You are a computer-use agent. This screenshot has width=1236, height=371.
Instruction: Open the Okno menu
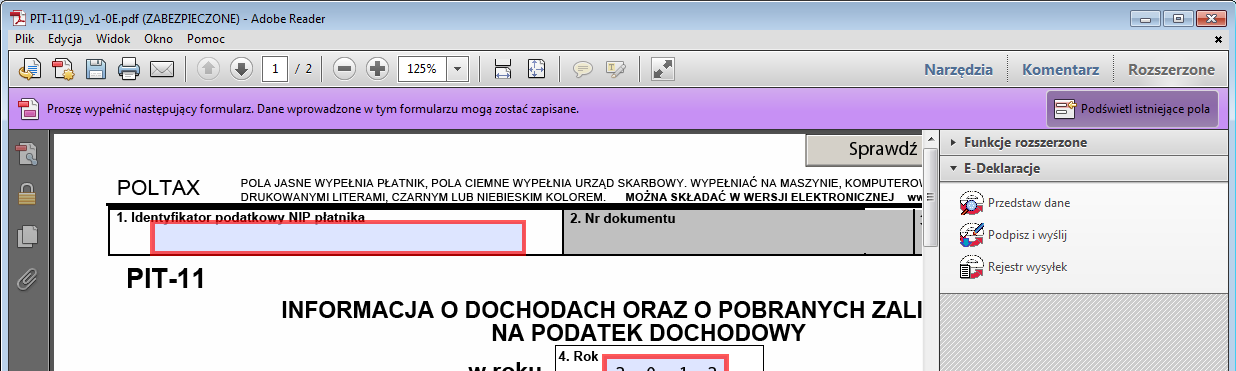(158, 39)
